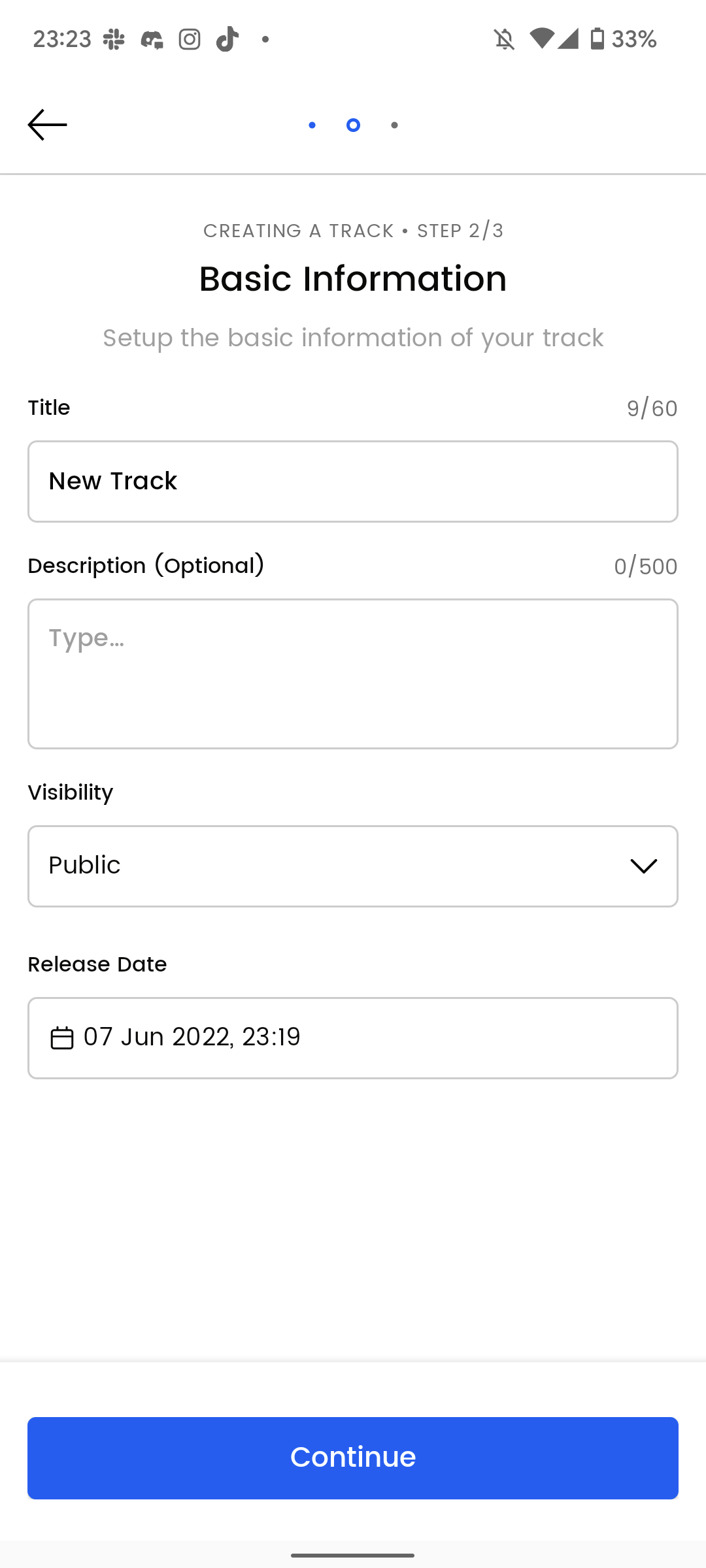Tap the cellular signal strength icon
Viewport: 706px width, 1568px height.
(568, 39)
